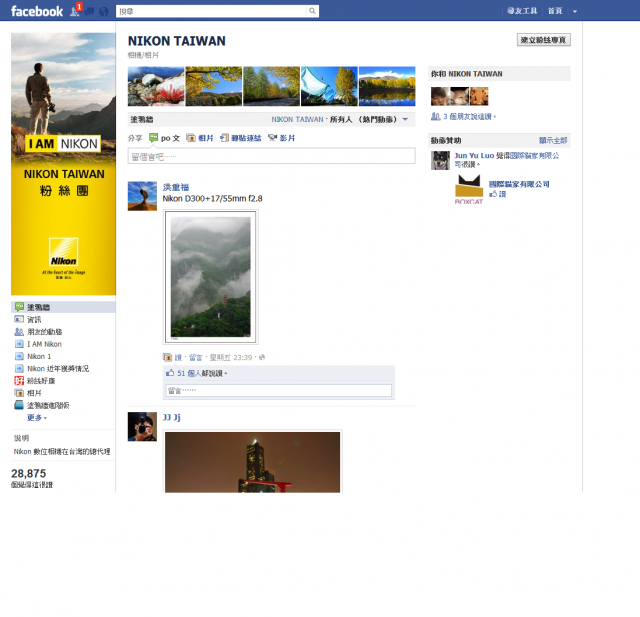This screenshot has height=617, width=640.
Task: Click the comment input field under post
Action: coord(278,391)
